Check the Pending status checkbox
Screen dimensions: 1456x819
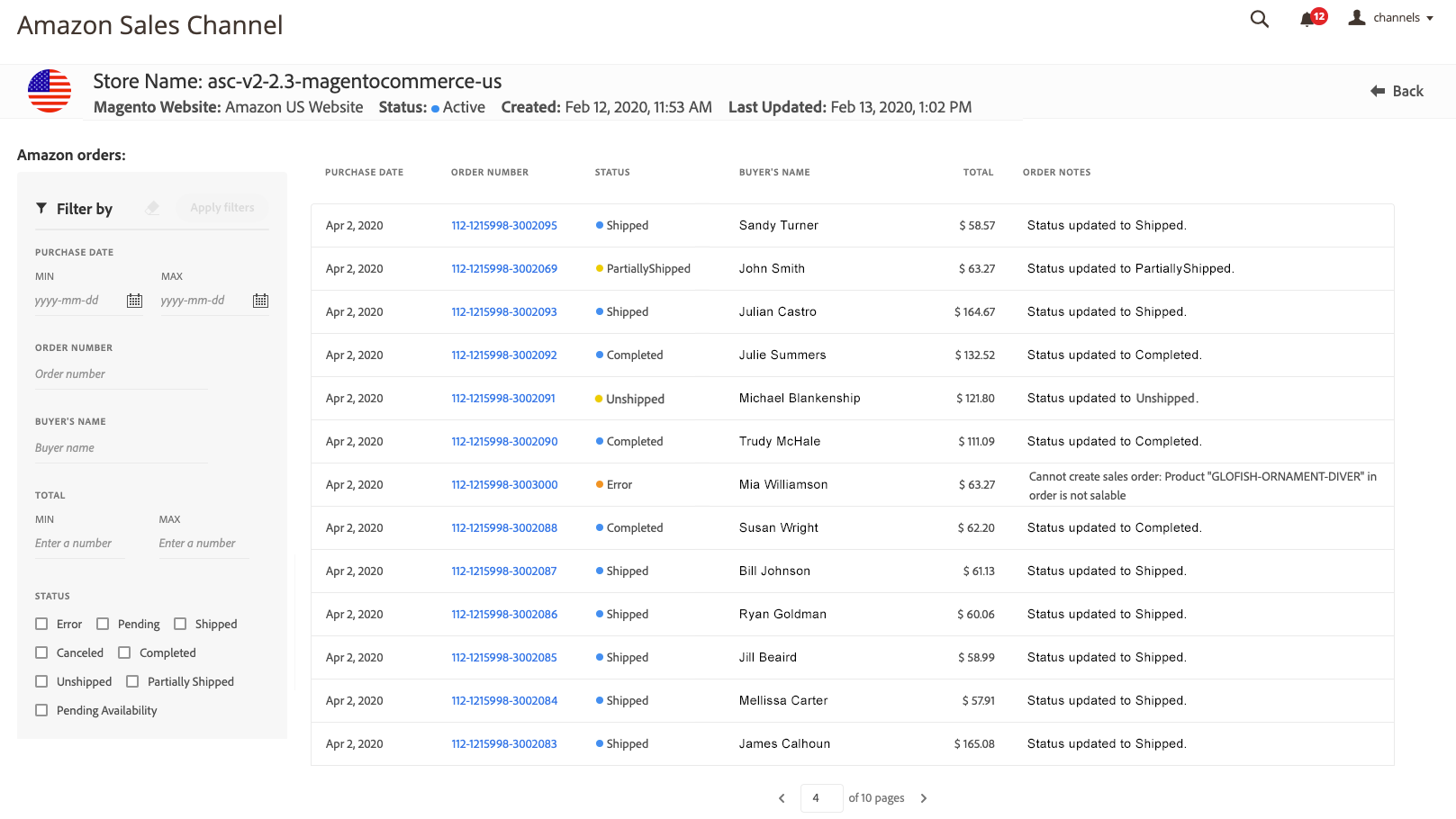click(x=103, y=624)
